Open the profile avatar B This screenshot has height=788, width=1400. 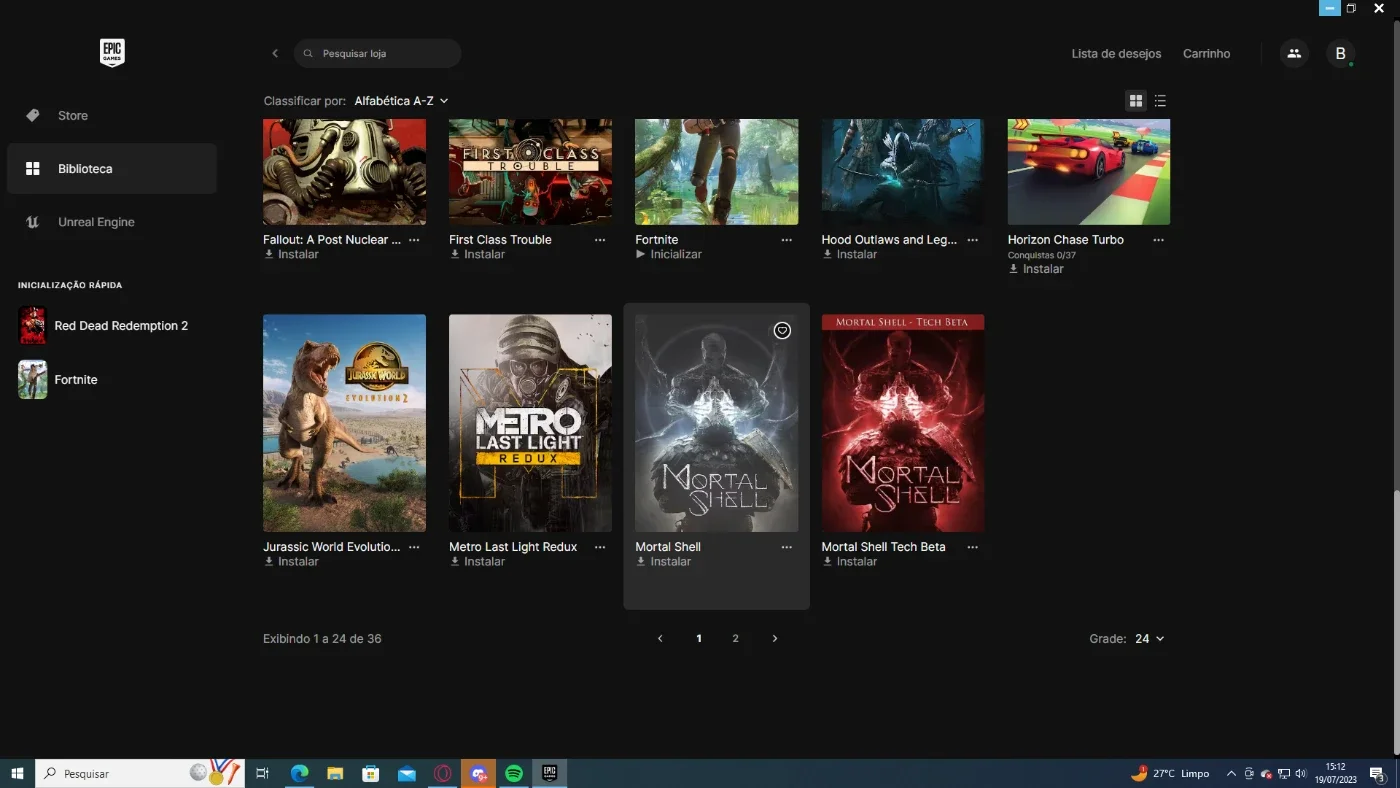tap(1341, 54)
